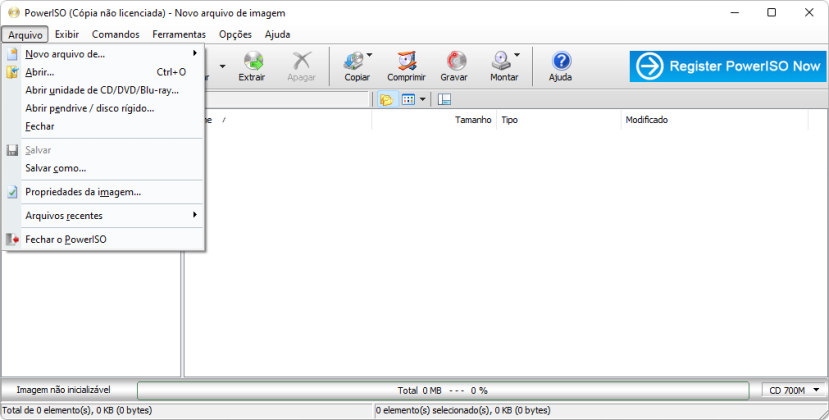This screenshot has height=420, width=829.
Task: Close the PowerISO window
Action: 809,12
